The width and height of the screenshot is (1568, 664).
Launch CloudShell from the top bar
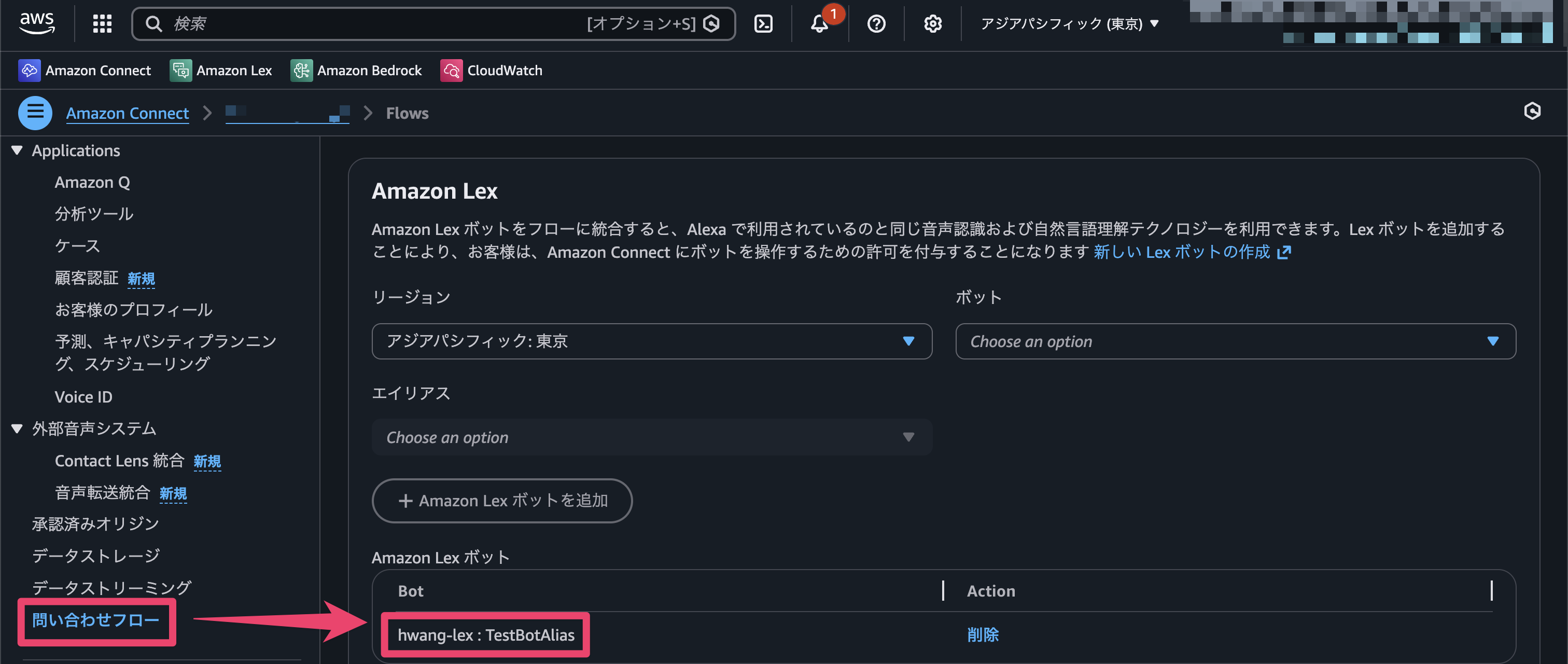click(763, 24)
